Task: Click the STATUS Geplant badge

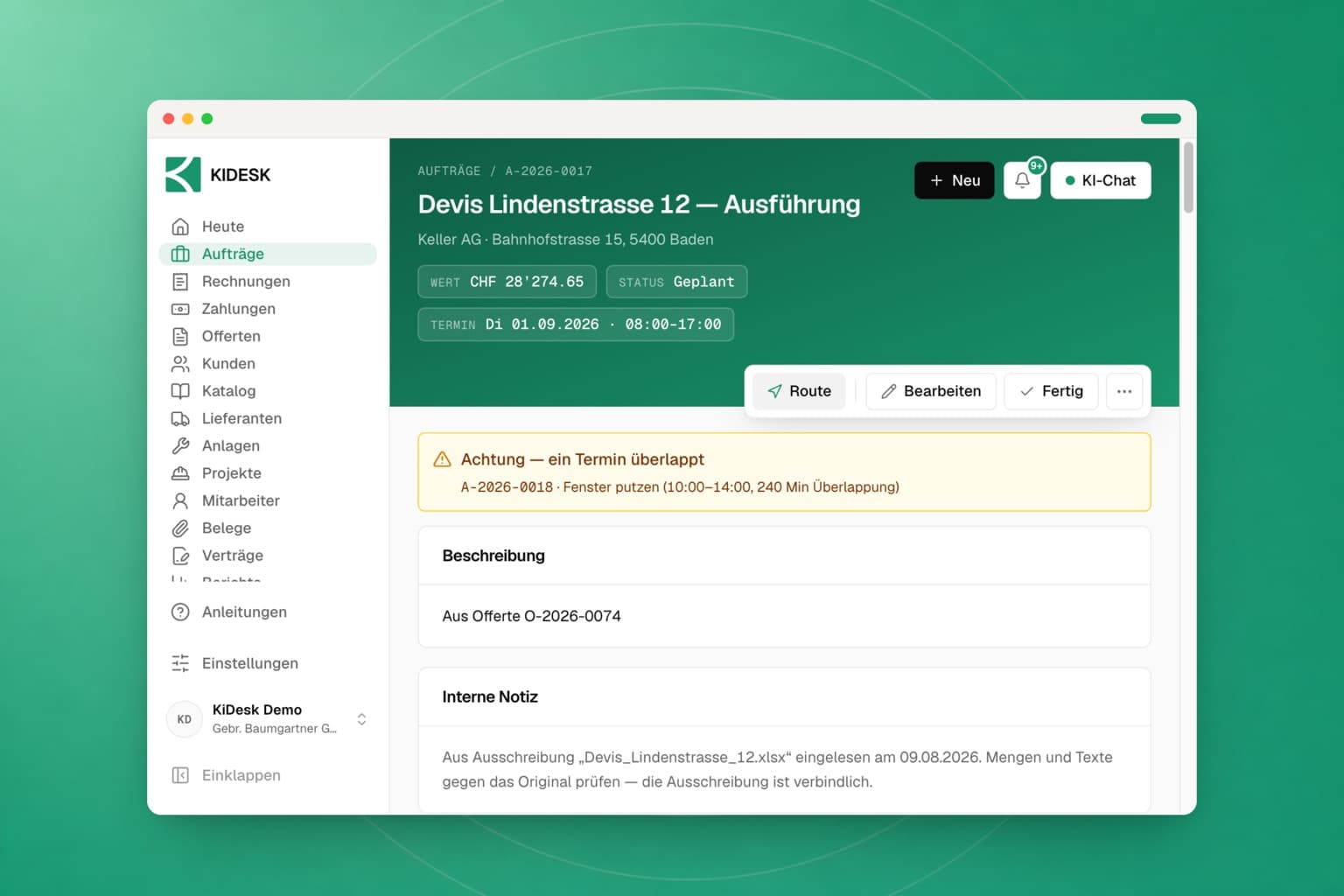Action: (676, 282)
